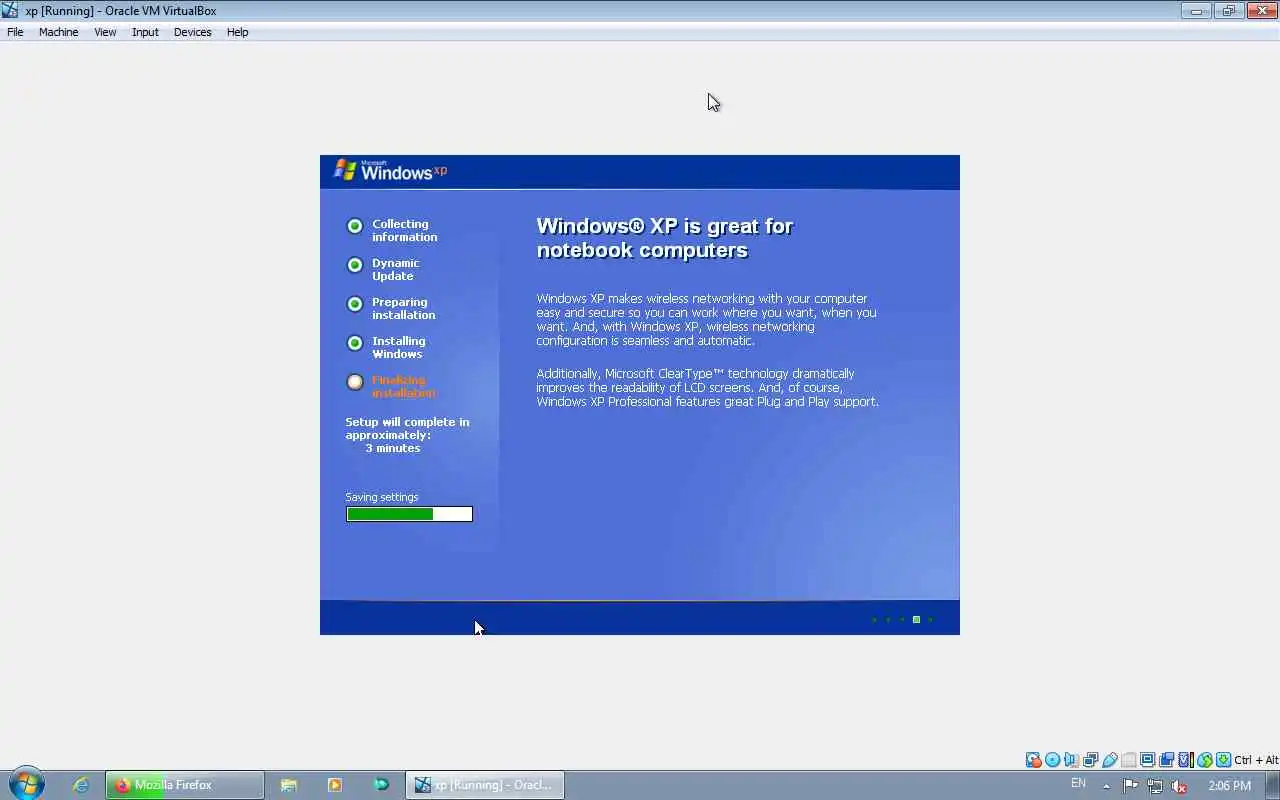Click the Windows XP logo in setup header
Image resolution: width=1280 pixels, height=800 pixels.
tap(390, 171)
